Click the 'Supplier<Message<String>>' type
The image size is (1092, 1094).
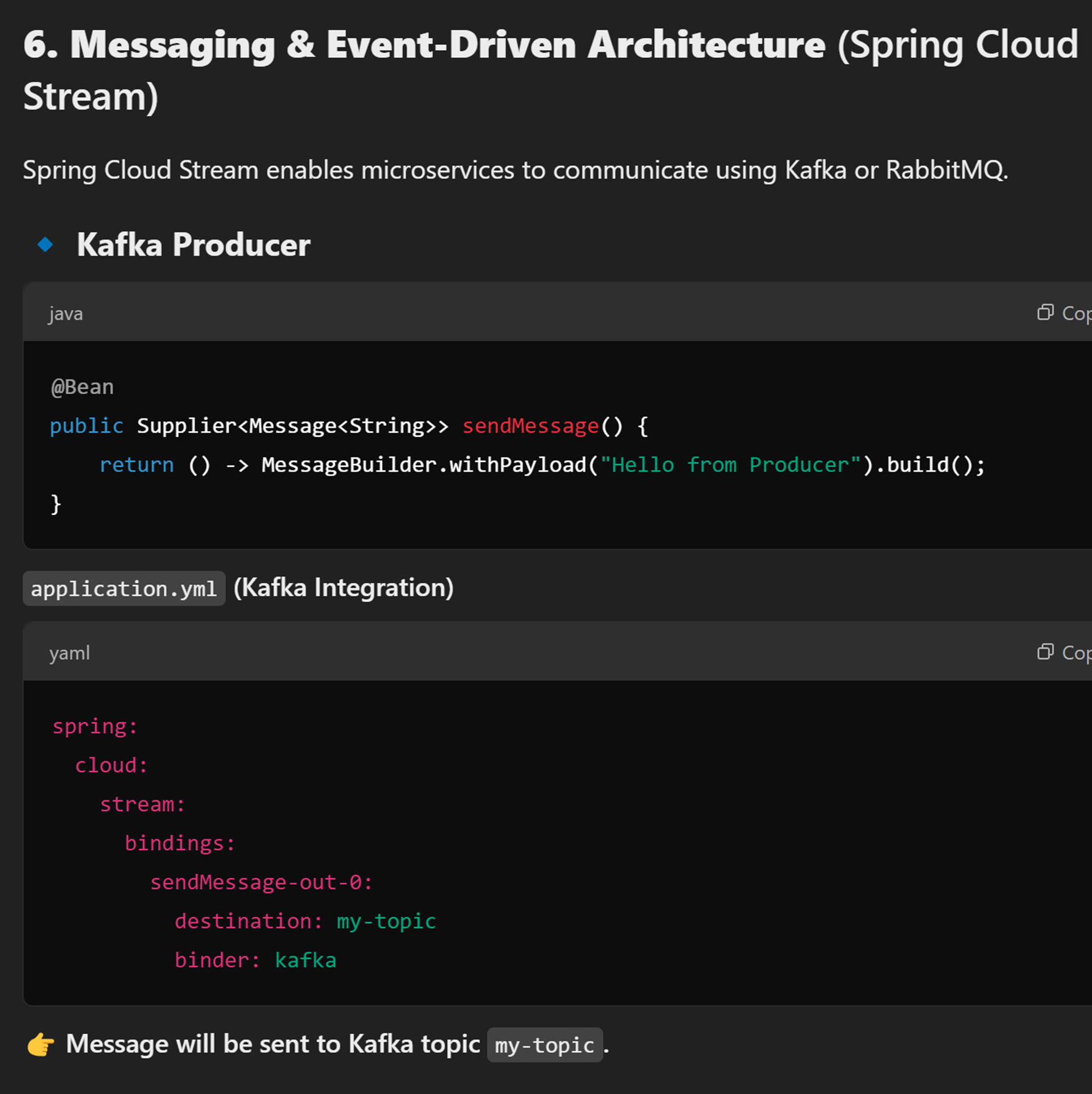coord(293,426)
